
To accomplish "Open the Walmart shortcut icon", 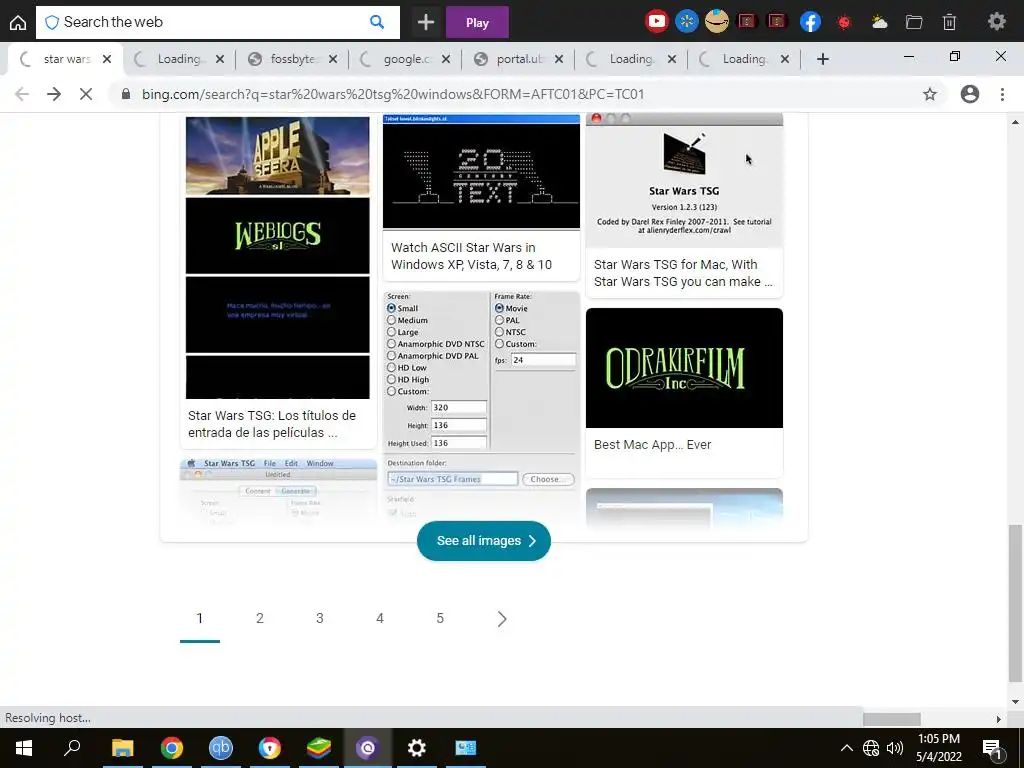I will pos(686,22).
